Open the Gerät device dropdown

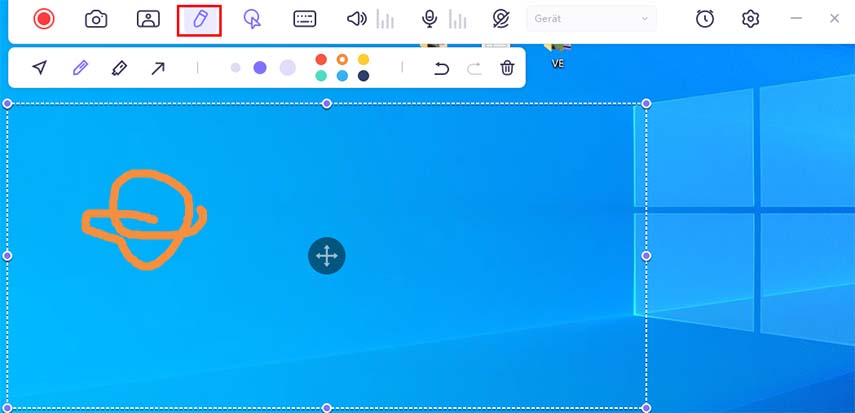592,19
